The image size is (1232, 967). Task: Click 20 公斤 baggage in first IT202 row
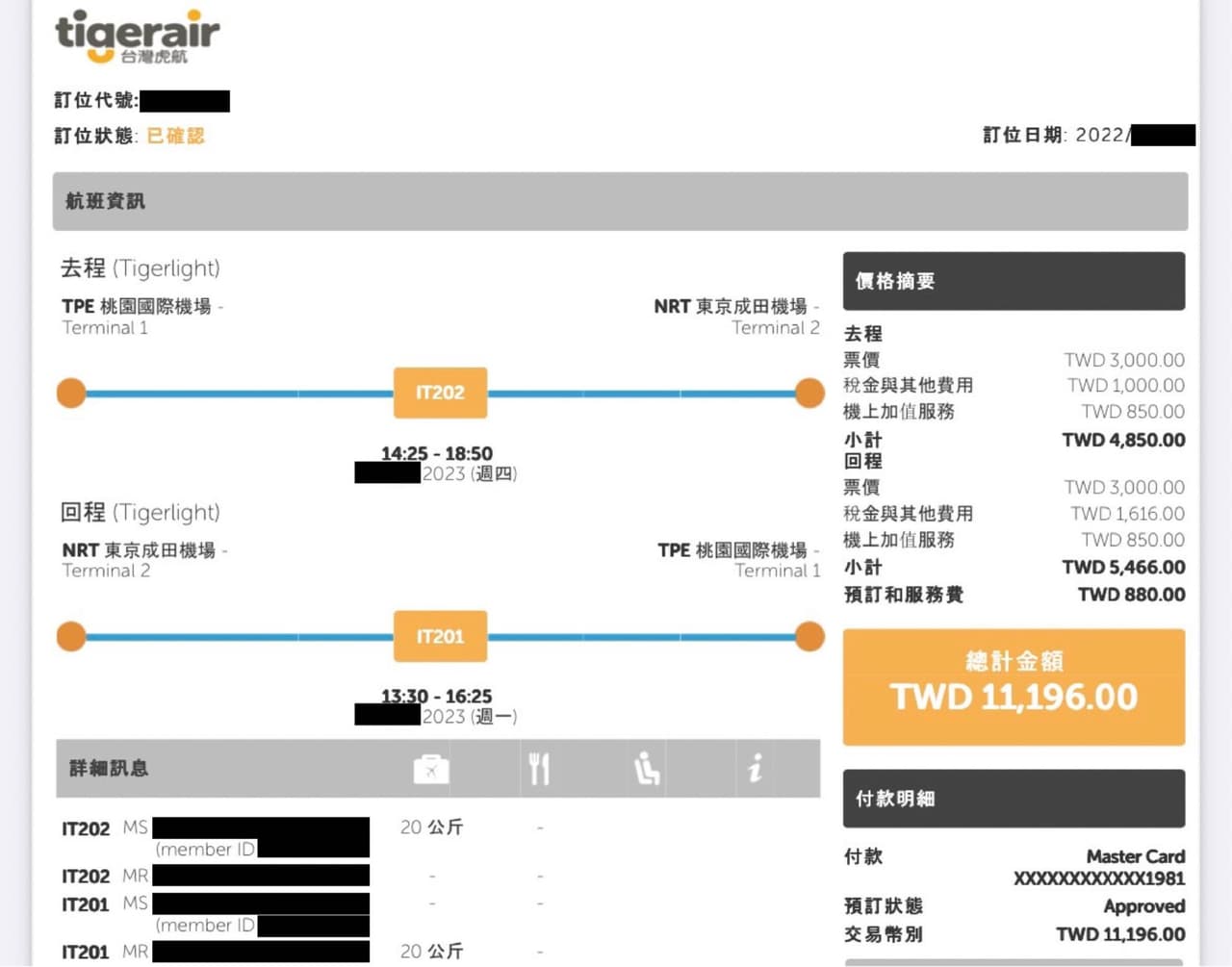(432, 827)
